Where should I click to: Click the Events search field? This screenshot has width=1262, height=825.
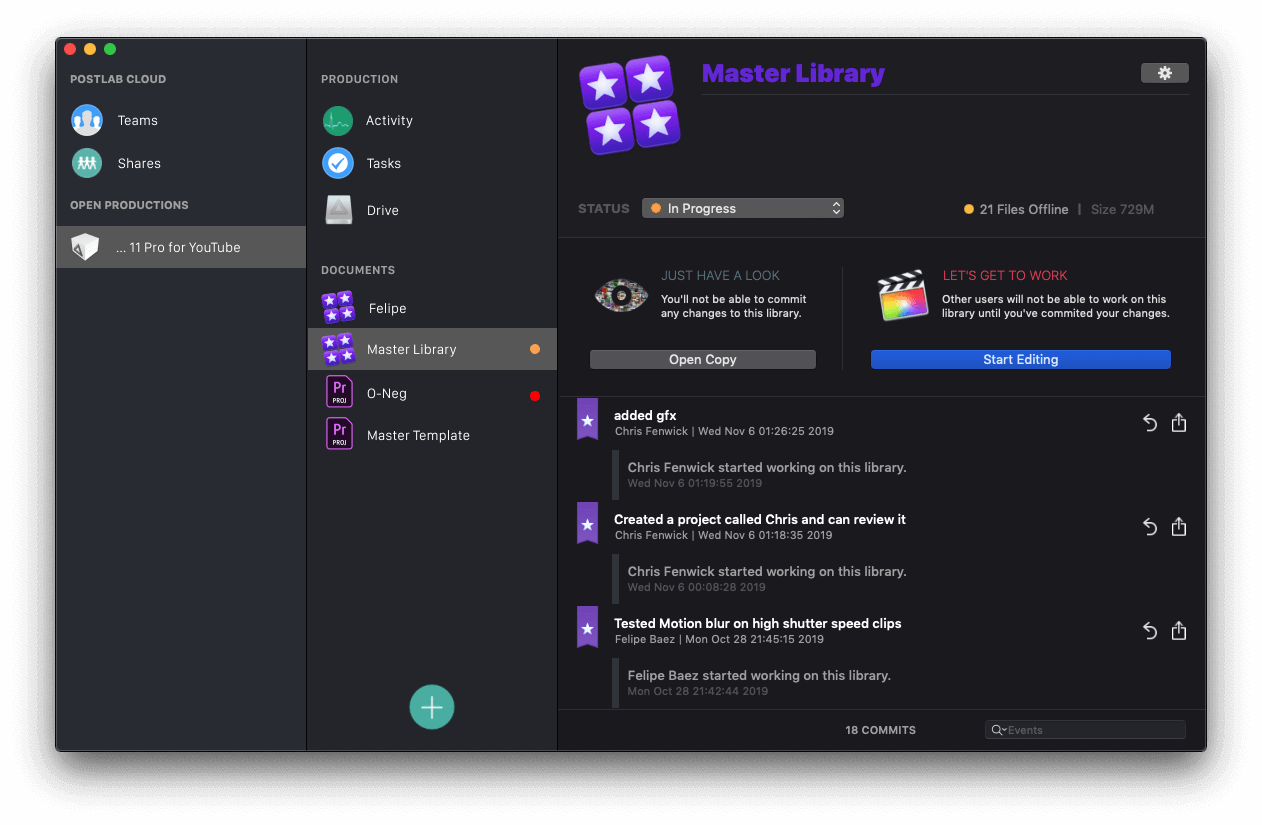pyautogui.click(x=1093, y=730)
